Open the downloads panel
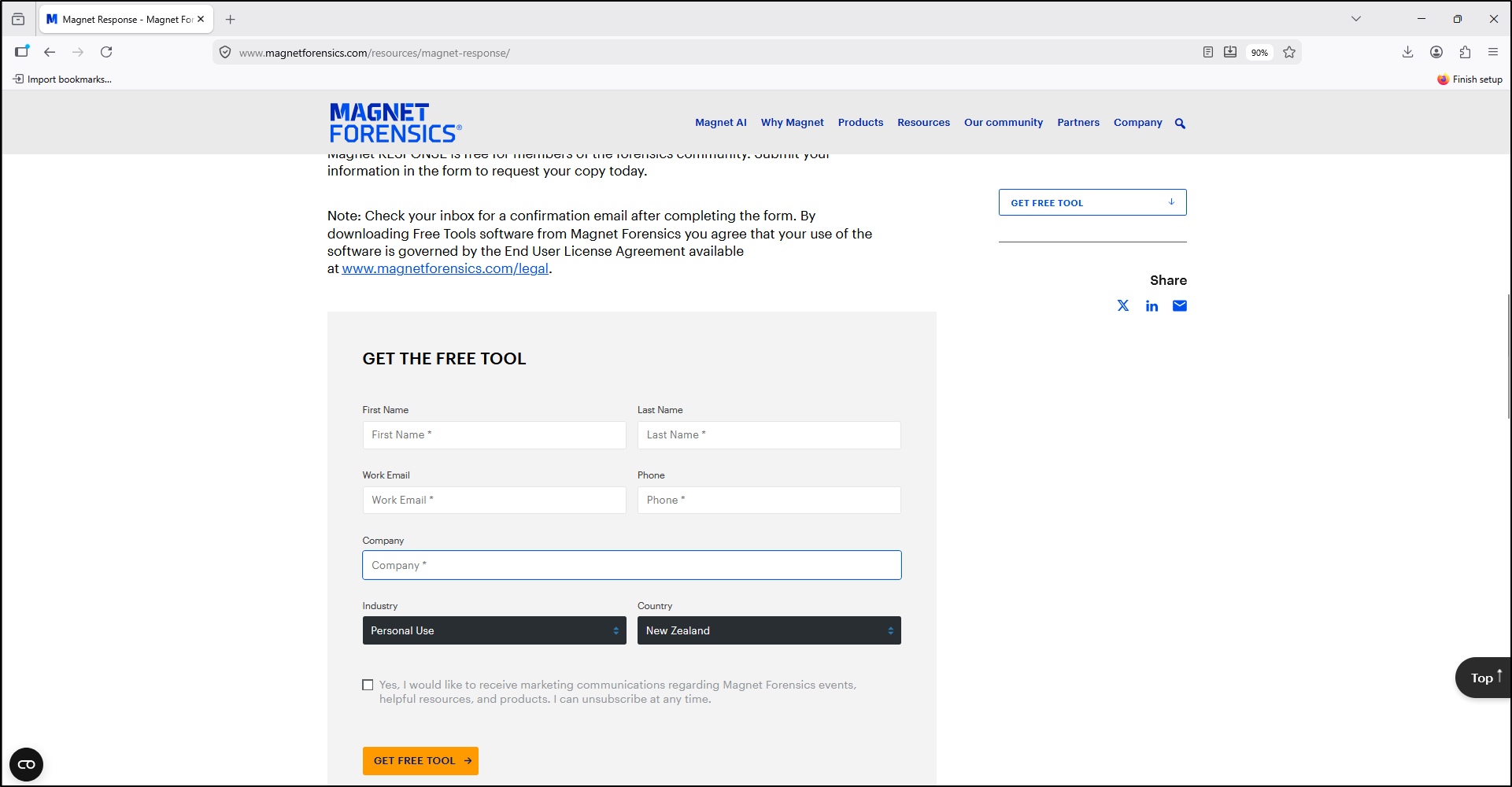 coord(1408,52)
